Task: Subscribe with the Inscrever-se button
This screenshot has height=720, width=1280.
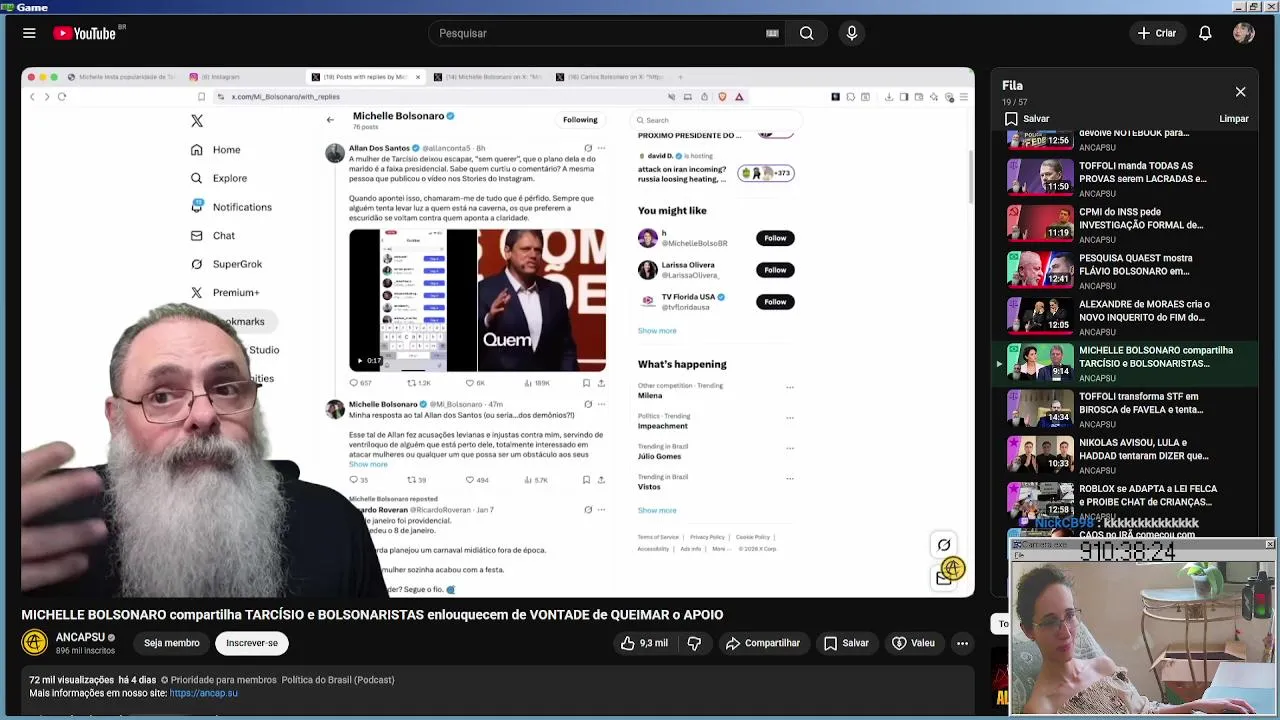Action: (x=252, y=643)
